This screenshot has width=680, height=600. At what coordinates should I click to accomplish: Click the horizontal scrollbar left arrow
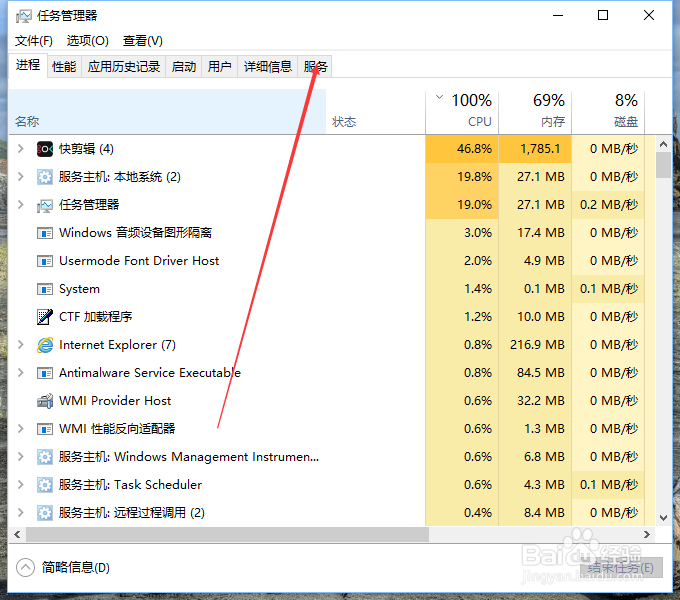17,535
